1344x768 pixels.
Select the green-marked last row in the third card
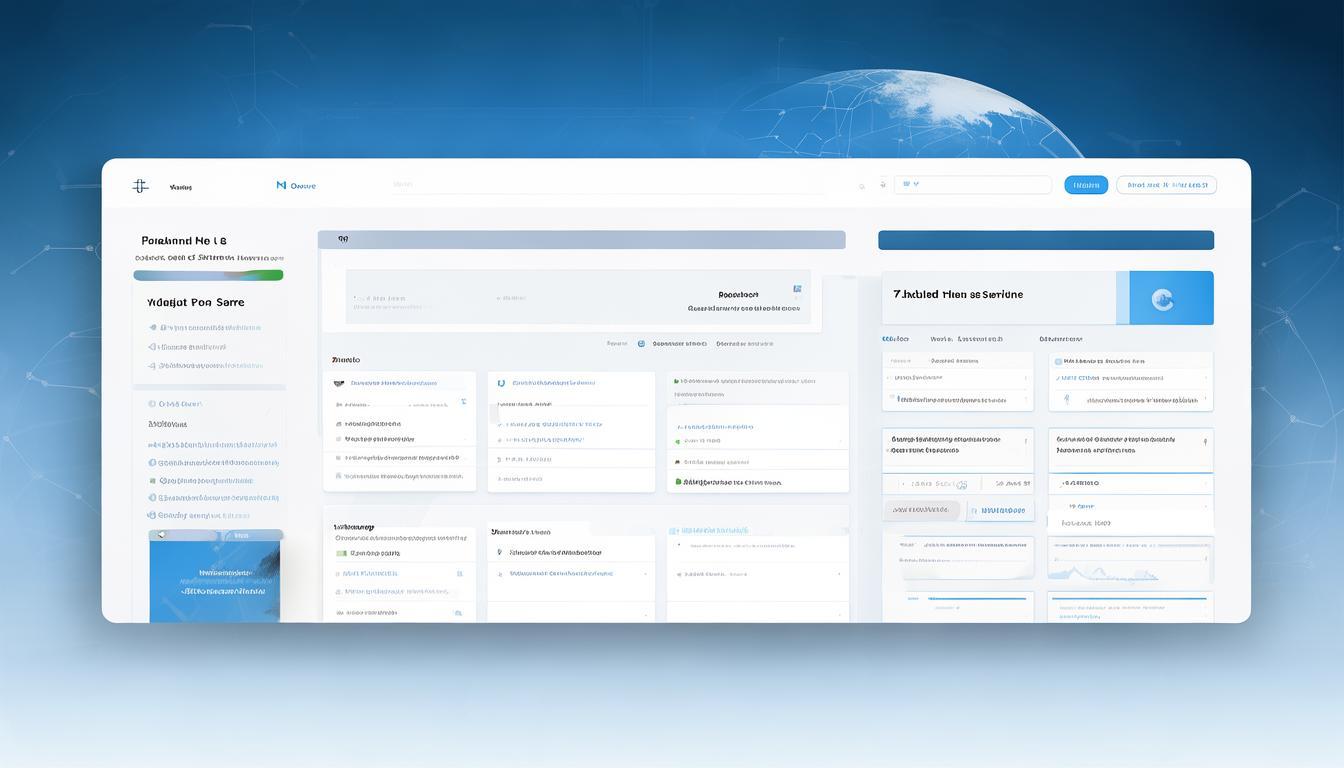[730, 482]
